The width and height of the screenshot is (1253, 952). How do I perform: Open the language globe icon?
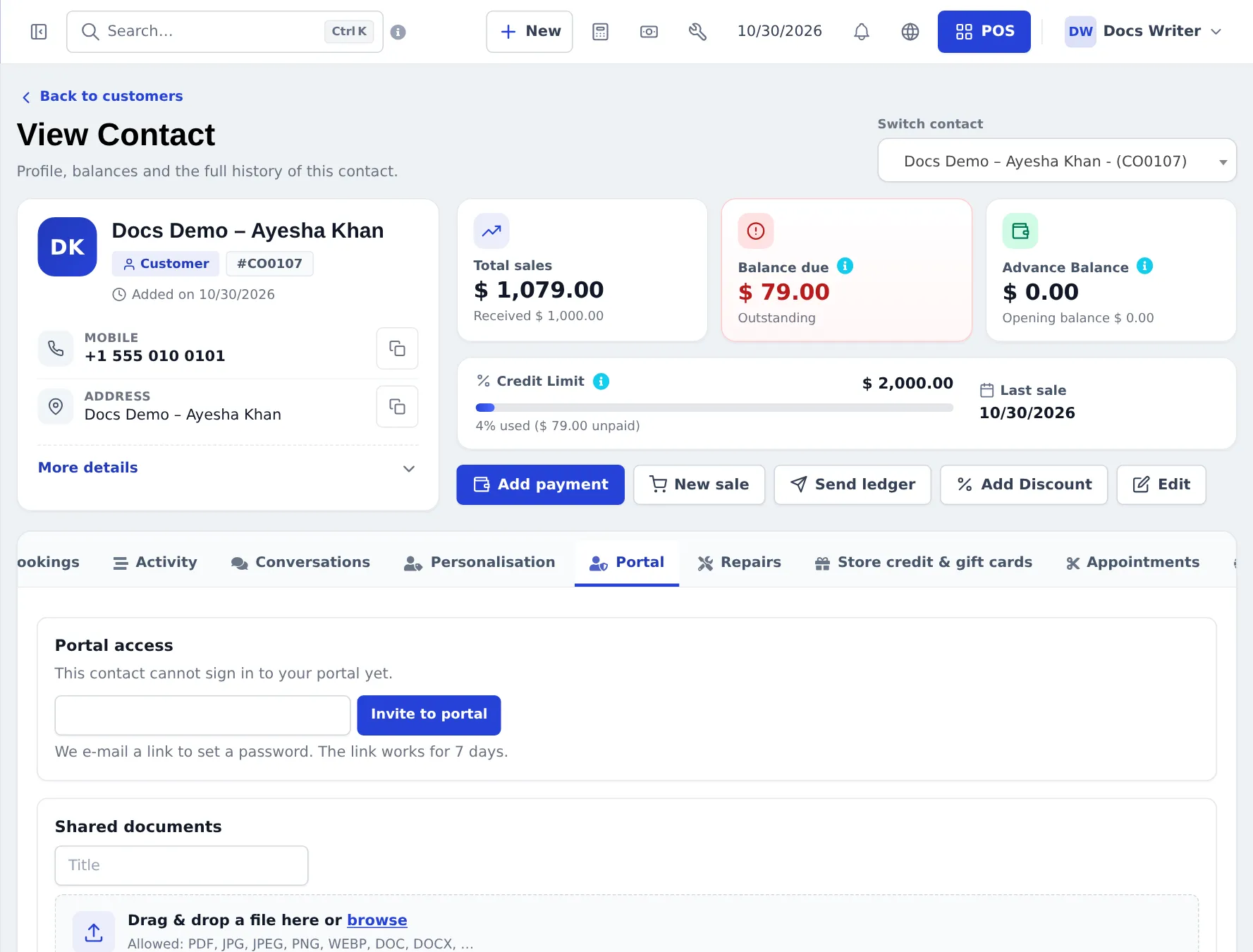point(910,32)
